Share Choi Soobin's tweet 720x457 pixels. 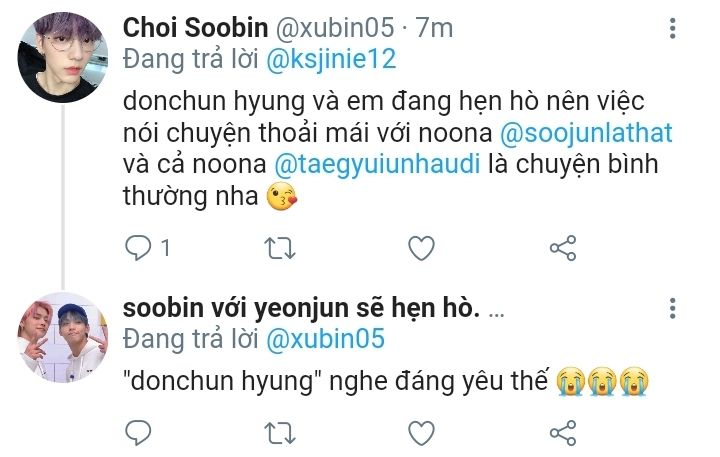coord(565,247)
